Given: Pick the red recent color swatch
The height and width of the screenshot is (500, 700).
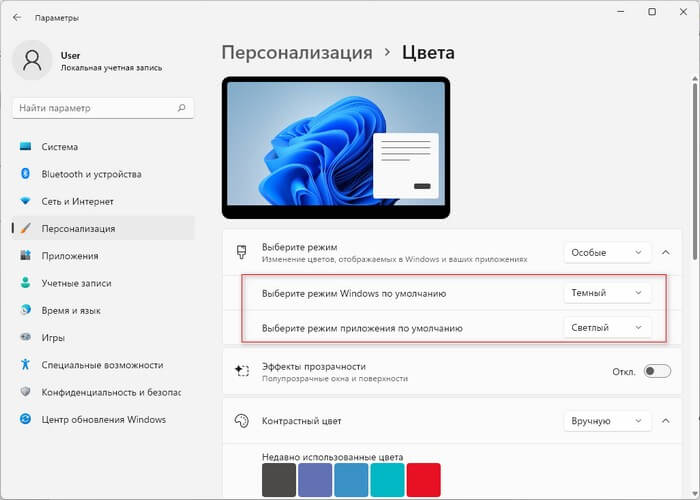Looking at the screenshot, I should click(x=423, y=480).
